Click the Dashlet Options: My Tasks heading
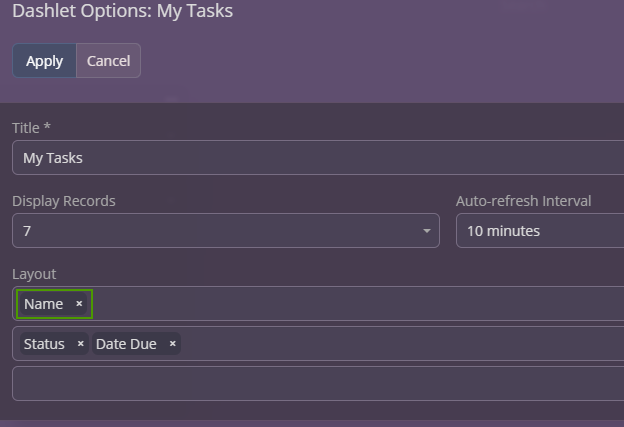 point(122,12)
